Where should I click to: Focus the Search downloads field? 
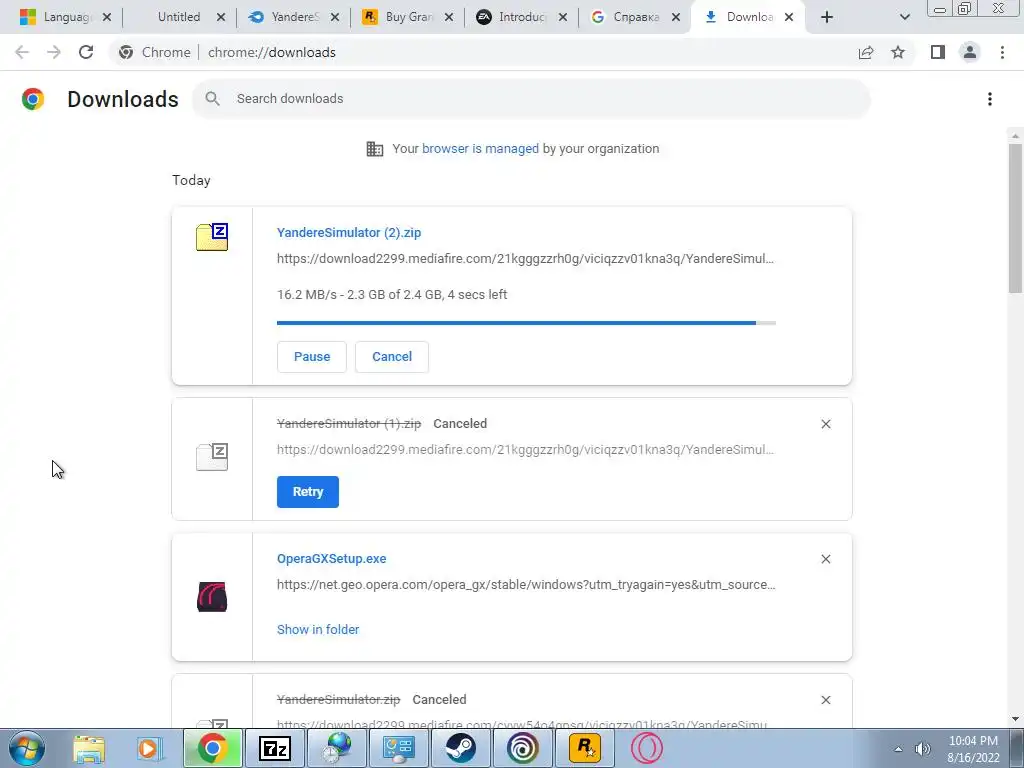tap(532, 99)
